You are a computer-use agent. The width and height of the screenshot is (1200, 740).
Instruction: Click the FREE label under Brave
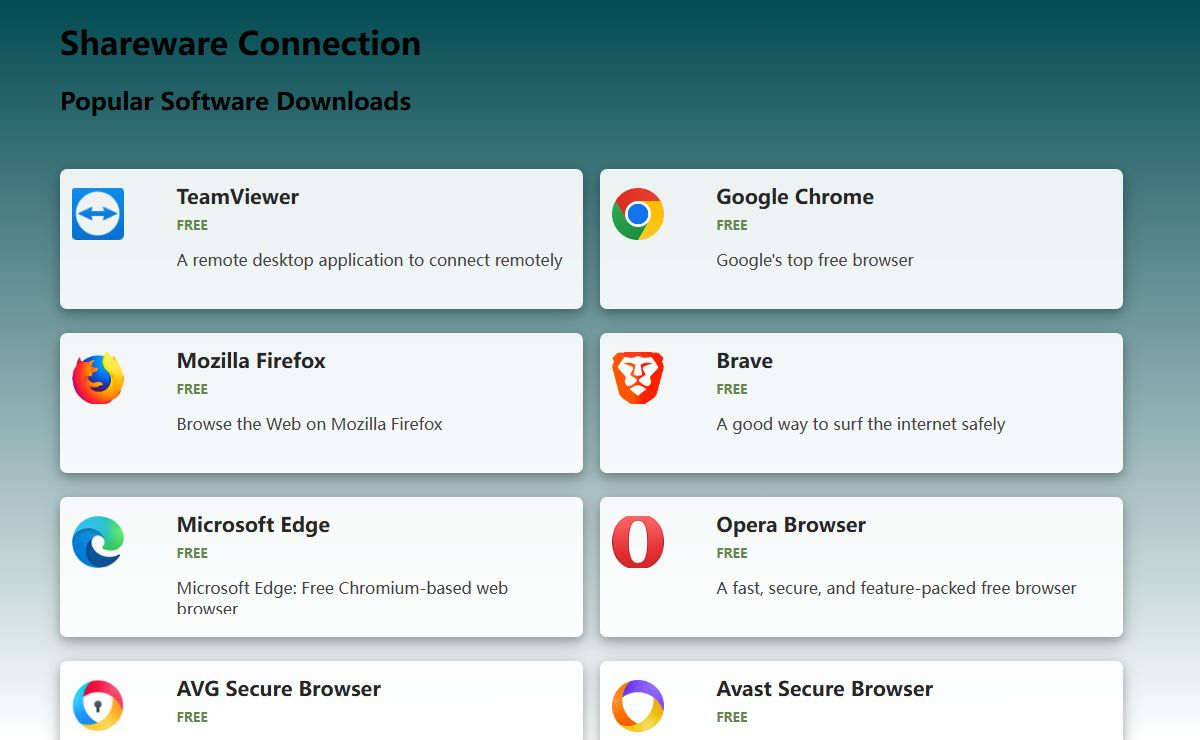point(732,389)
